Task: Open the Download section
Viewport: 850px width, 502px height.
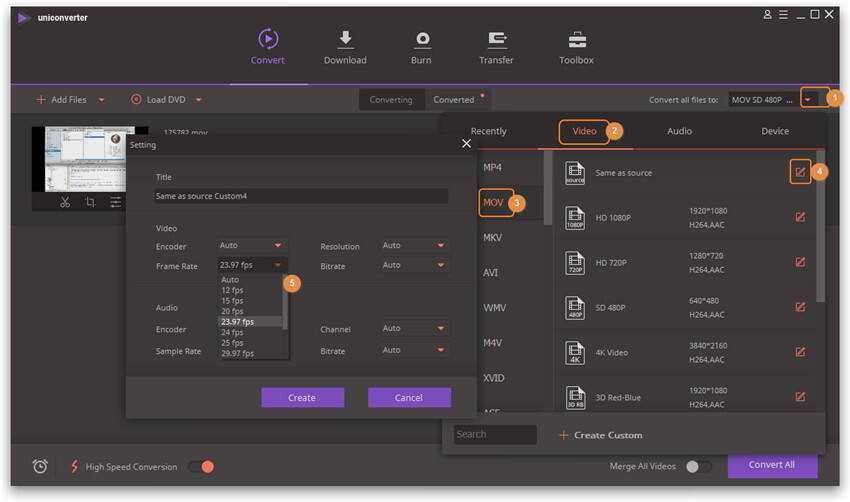Action: 345,47
